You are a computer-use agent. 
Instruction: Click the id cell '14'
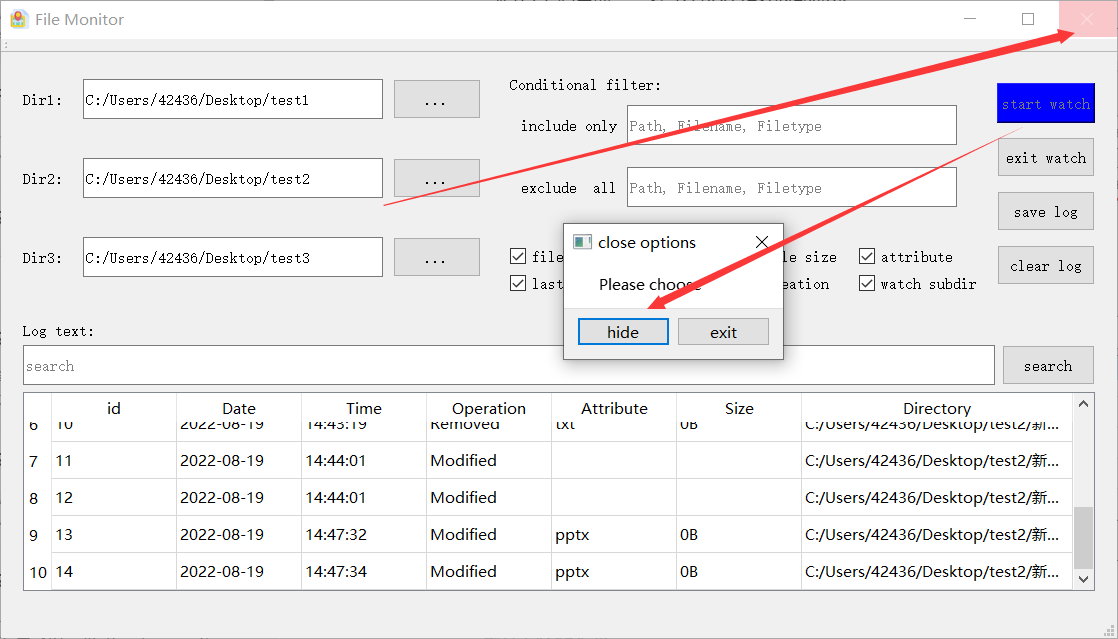pyautogui.click(x=114, y=572)
